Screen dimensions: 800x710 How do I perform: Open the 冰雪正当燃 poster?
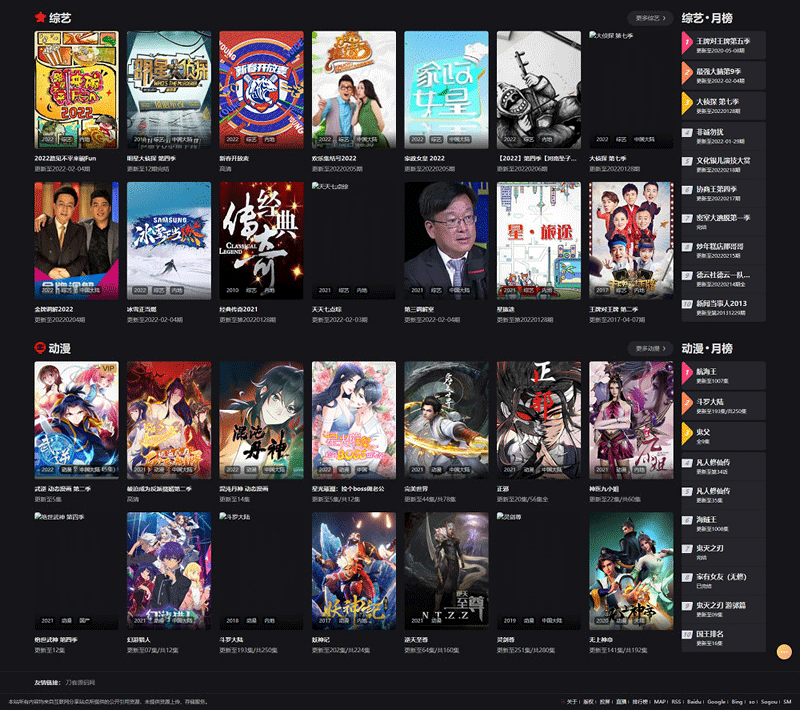(169, 241)
